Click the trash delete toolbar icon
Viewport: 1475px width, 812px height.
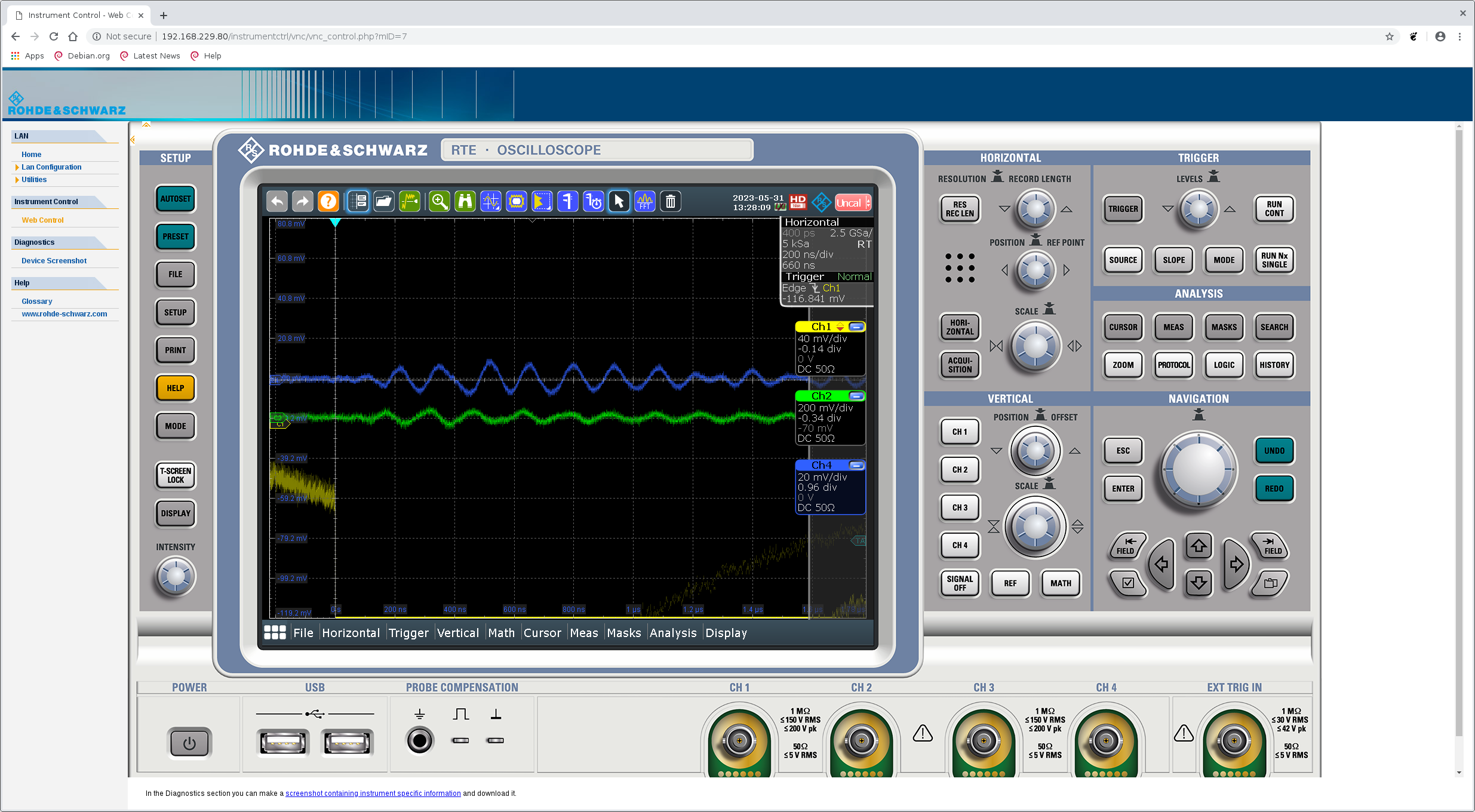pyautogui.click(x=671, y=202)
